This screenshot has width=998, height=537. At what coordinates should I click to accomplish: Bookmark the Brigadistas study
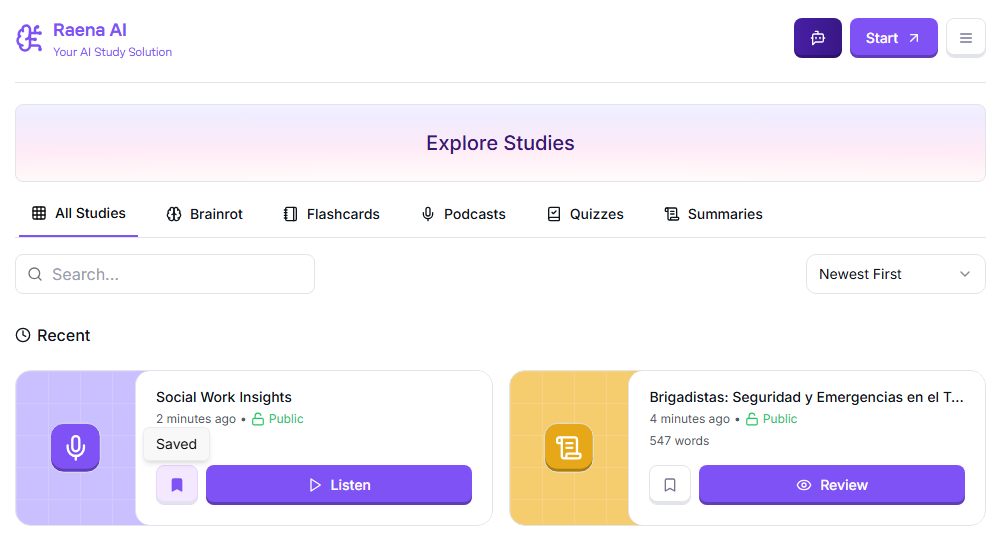pos(670,485)
